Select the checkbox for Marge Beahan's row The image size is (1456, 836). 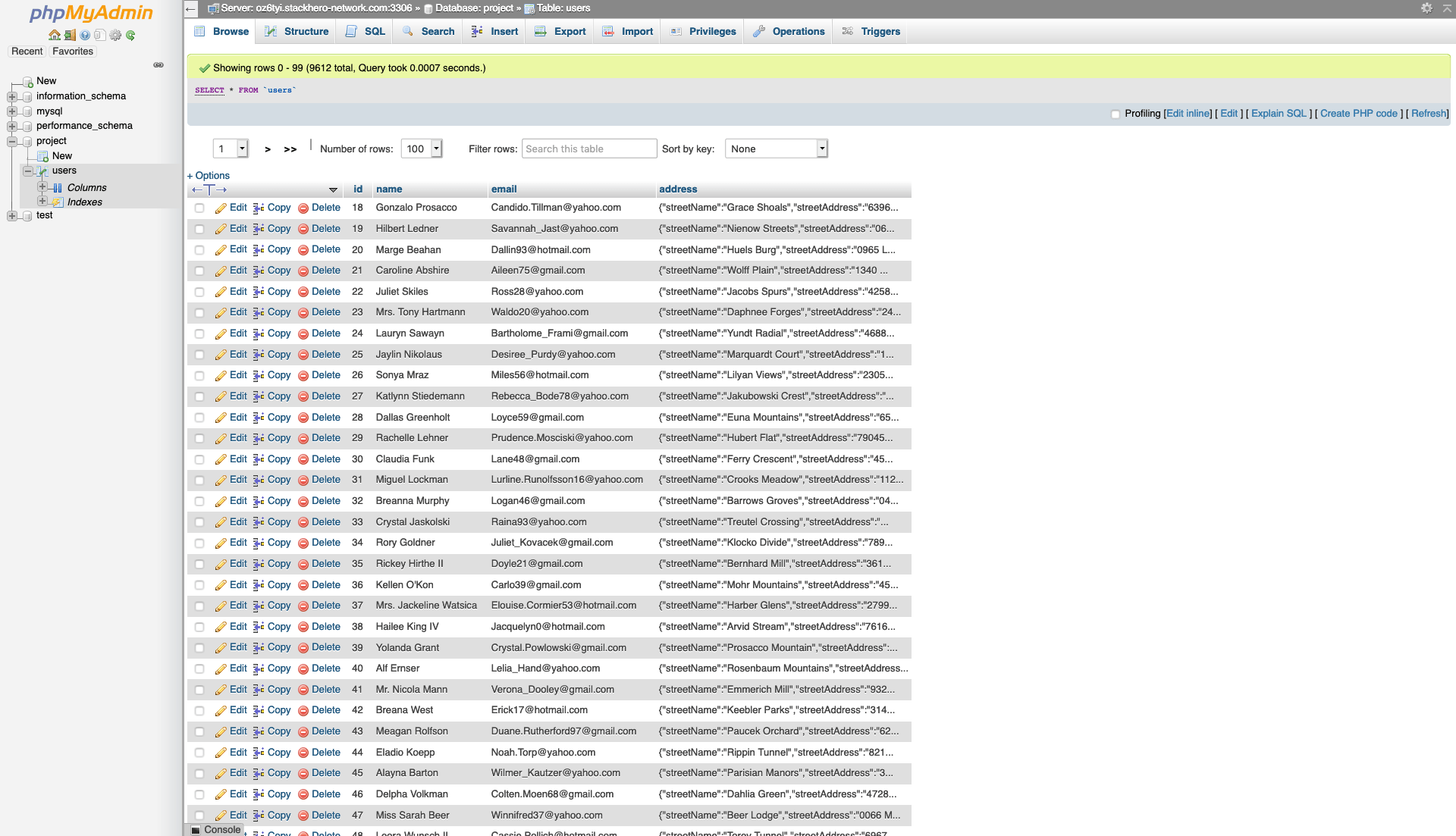point(199,249)
